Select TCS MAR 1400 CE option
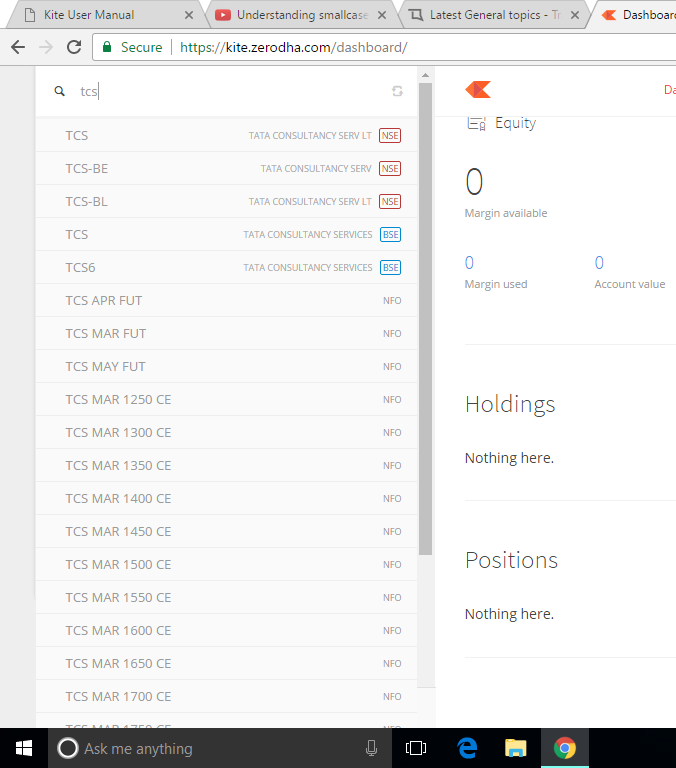The width and height of the screenshot is (676, 768). (x=226, y=498)
